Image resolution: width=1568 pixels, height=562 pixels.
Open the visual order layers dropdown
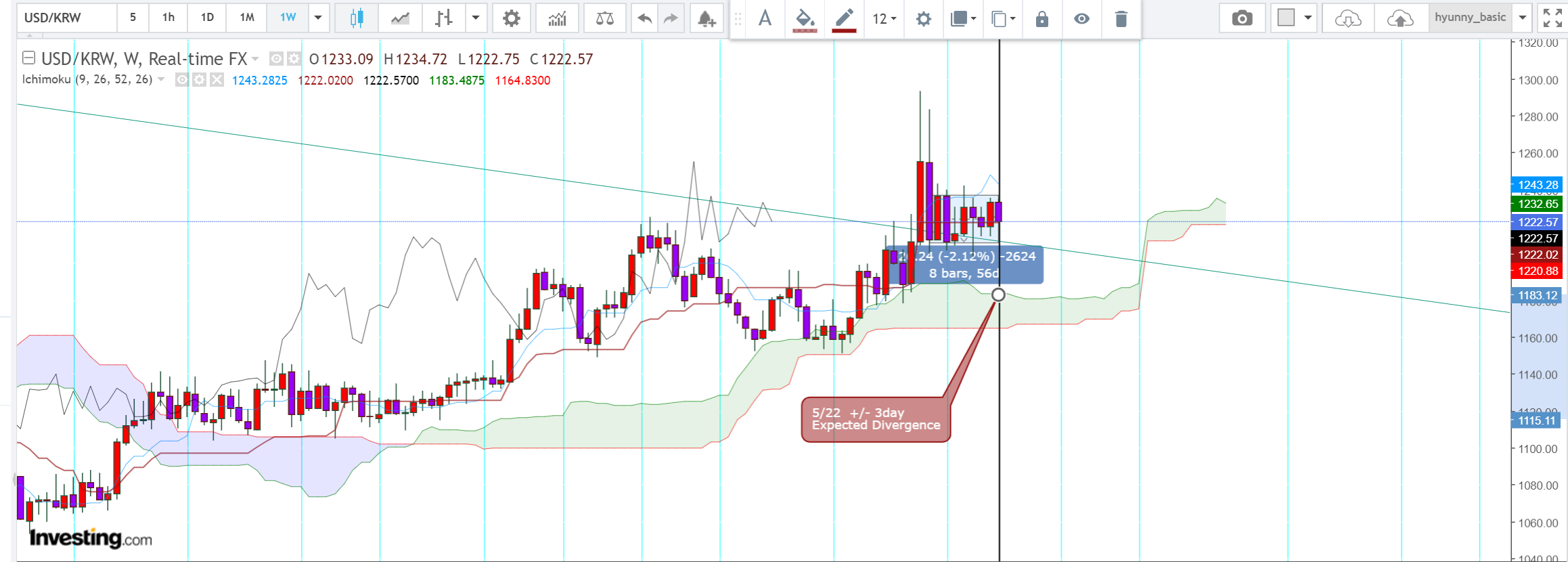pos(964,19)
